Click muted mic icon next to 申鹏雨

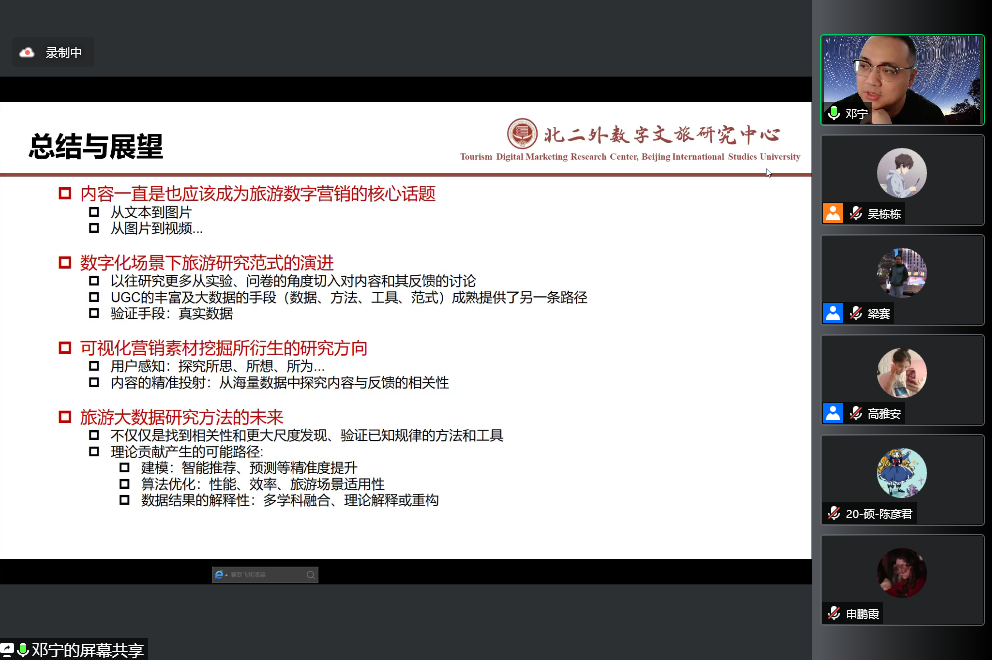coord(833,613)
